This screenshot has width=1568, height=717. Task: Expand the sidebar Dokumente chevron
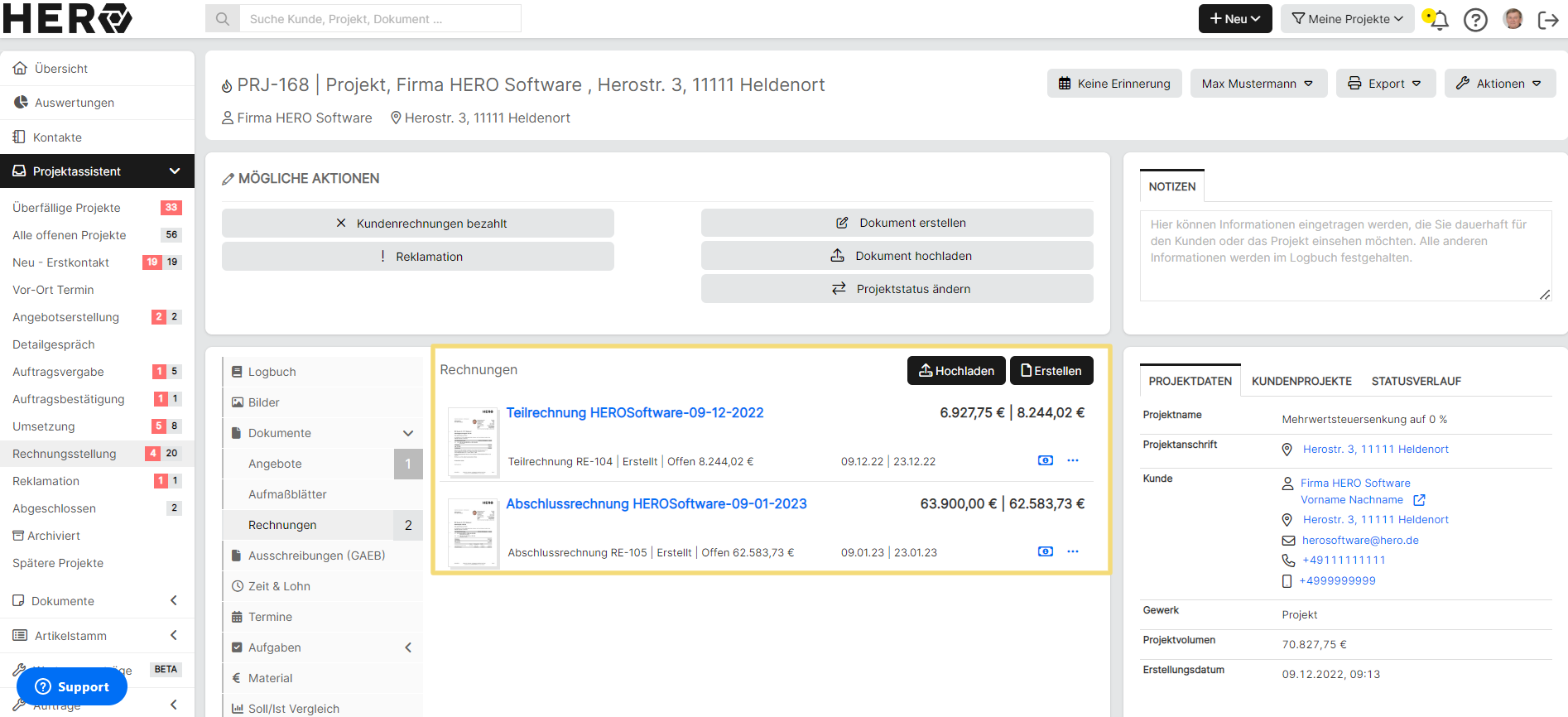[174, 600]
